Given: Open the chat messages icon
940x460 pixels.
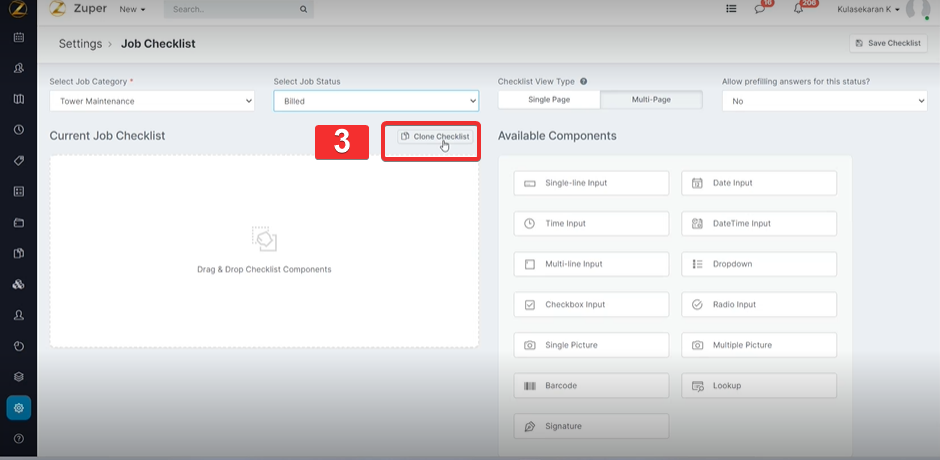Looking at the screenshot, I should [x=760, y=9].
